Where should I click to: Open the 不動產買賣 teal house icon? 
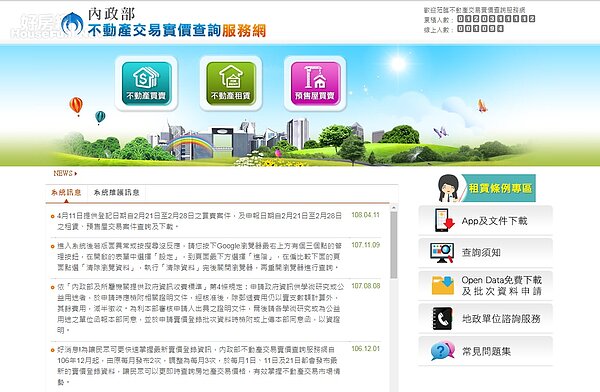point(146,83)
